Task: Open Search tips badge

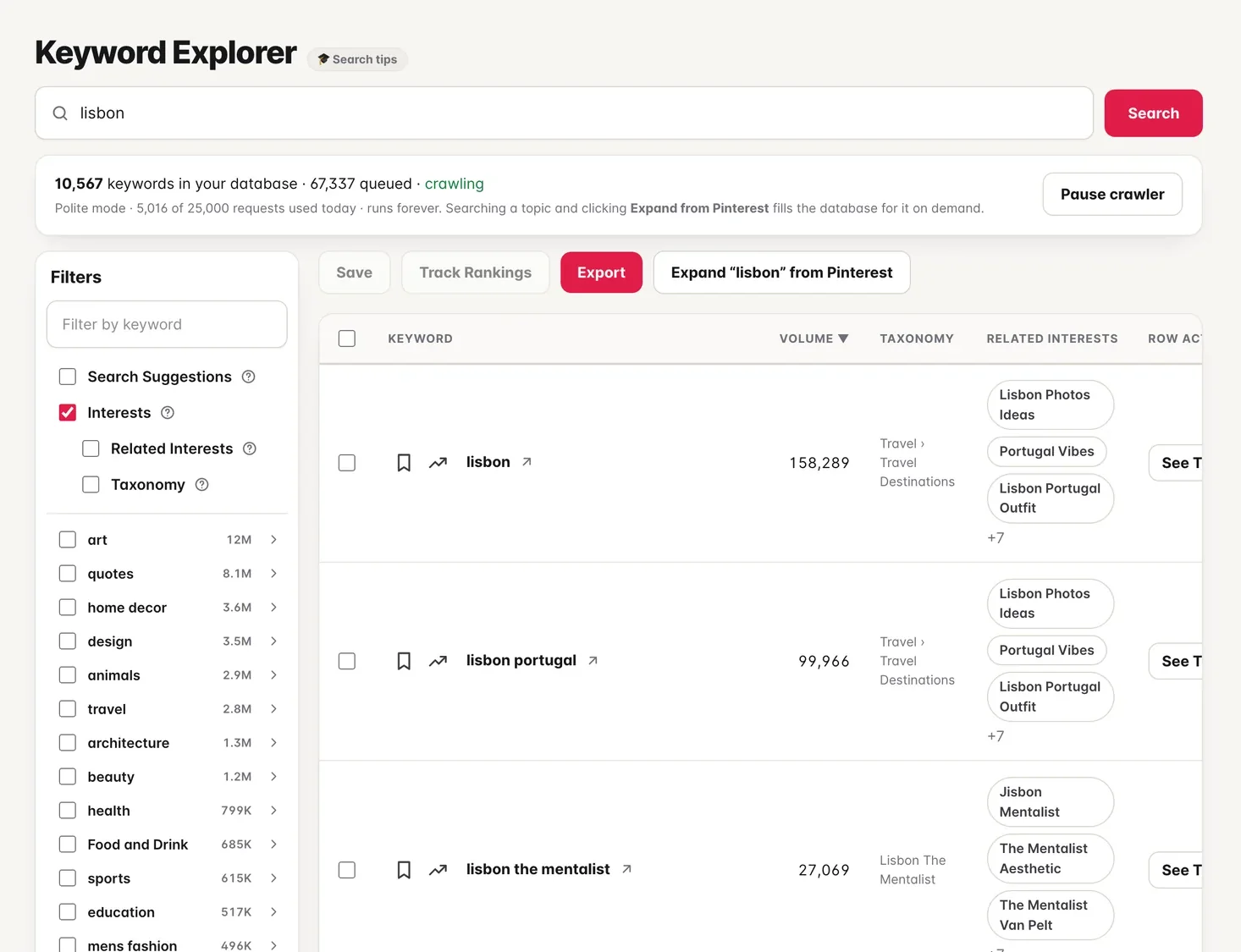Action: click(357, 59)
